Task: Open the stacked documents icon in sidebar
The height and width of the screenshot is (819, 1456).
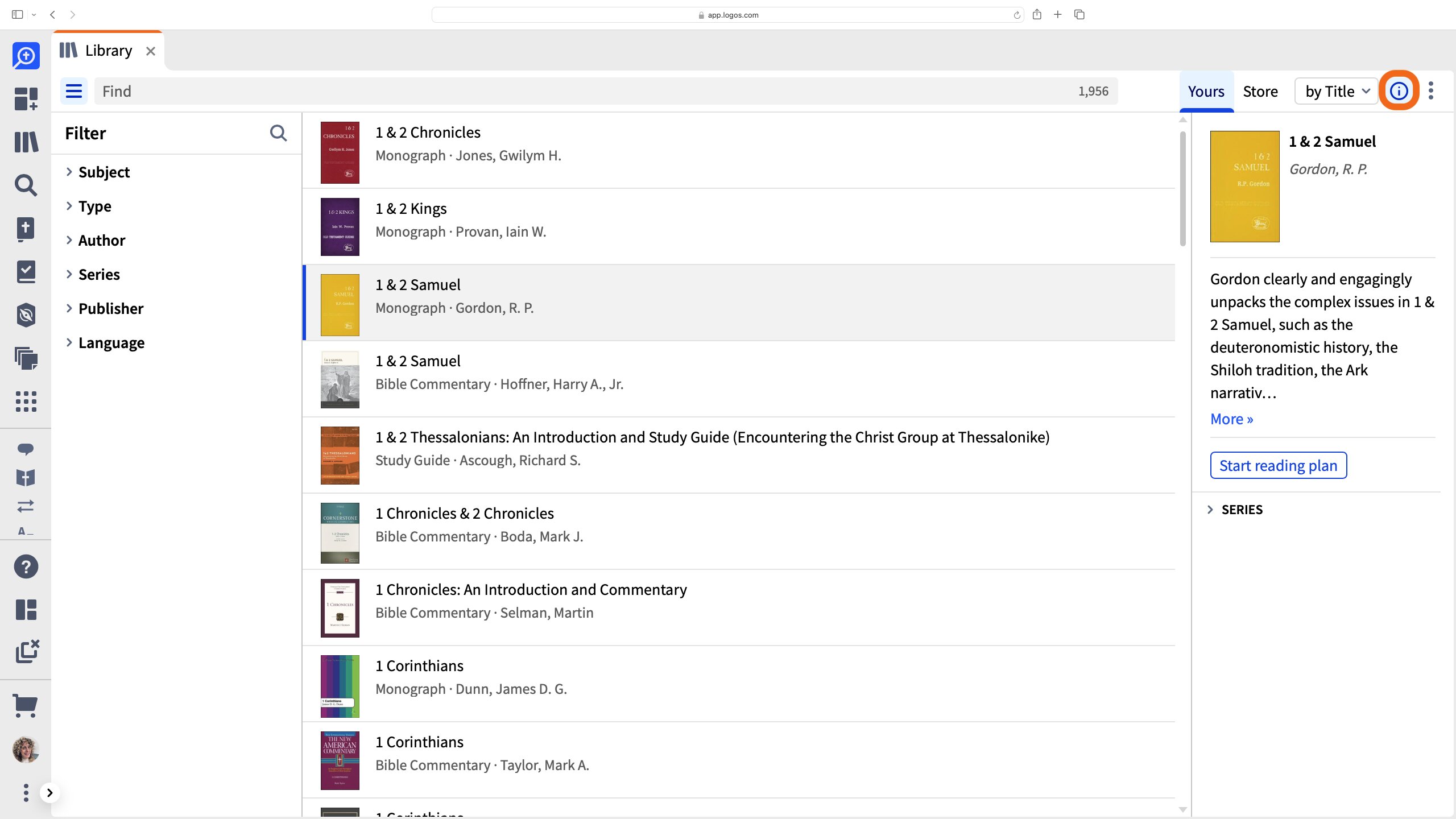Action: coord(26,358)
